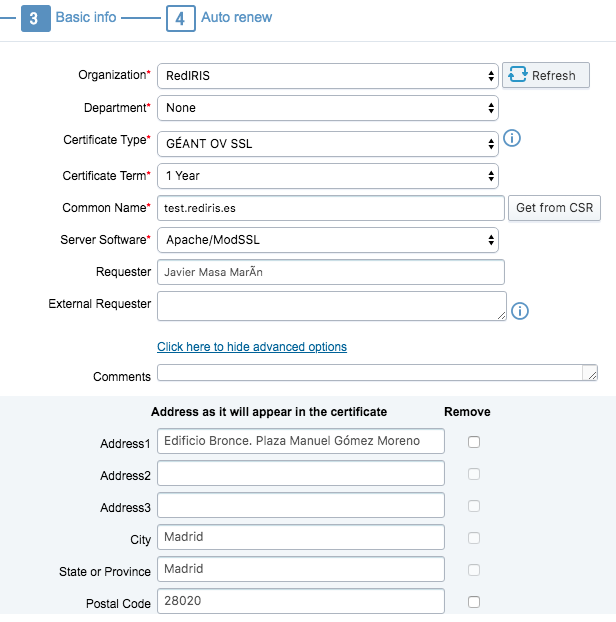Go to the Auto renew step
This screenshot has height=622, width=616.
236,18
